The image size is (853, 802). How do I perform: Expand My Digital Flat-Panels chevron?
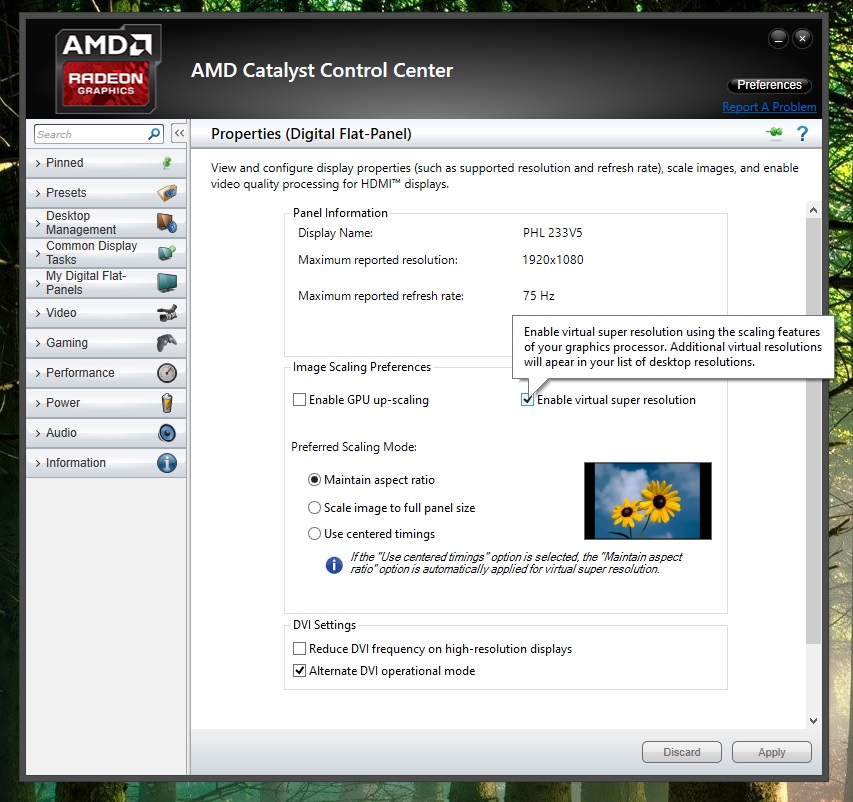(x=38, y=283)
